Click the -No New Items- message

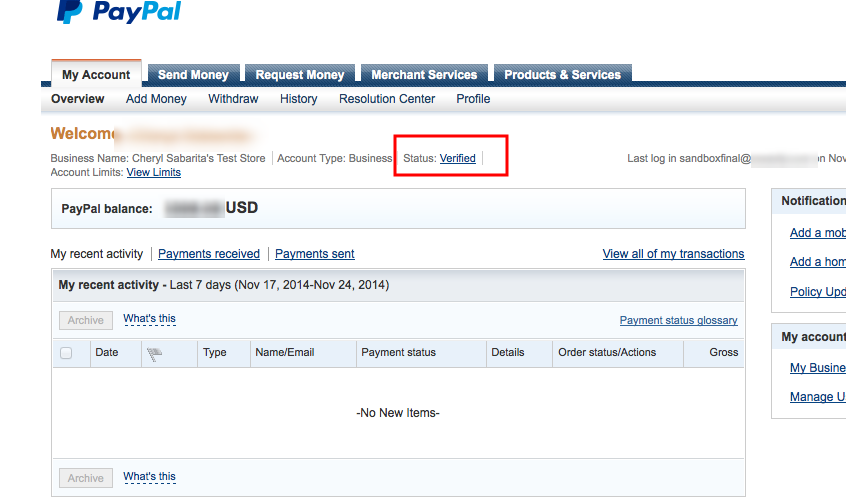coord(398,413)
